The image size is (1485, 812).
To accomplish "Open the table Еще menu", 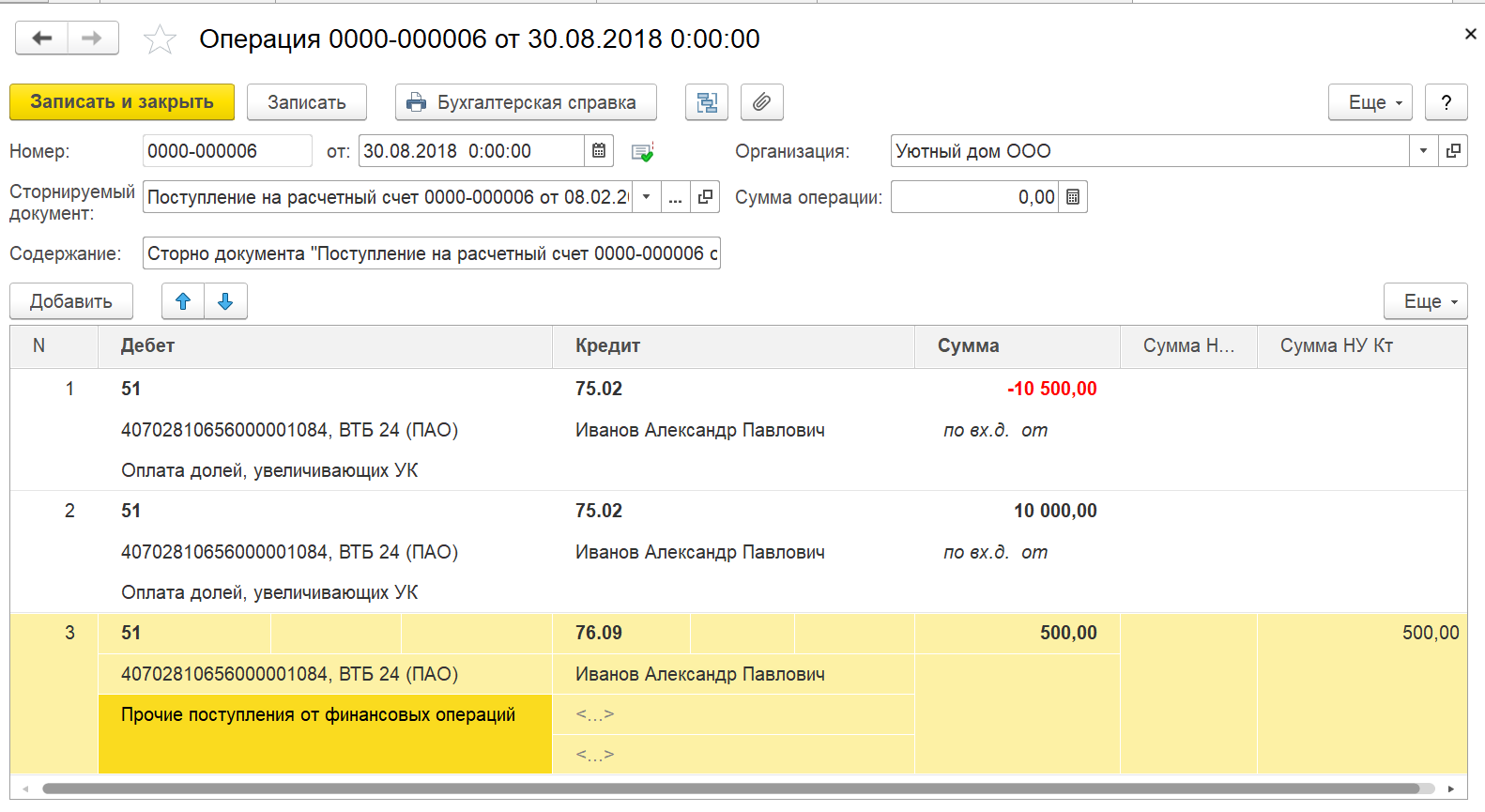I will [1425, 301].
